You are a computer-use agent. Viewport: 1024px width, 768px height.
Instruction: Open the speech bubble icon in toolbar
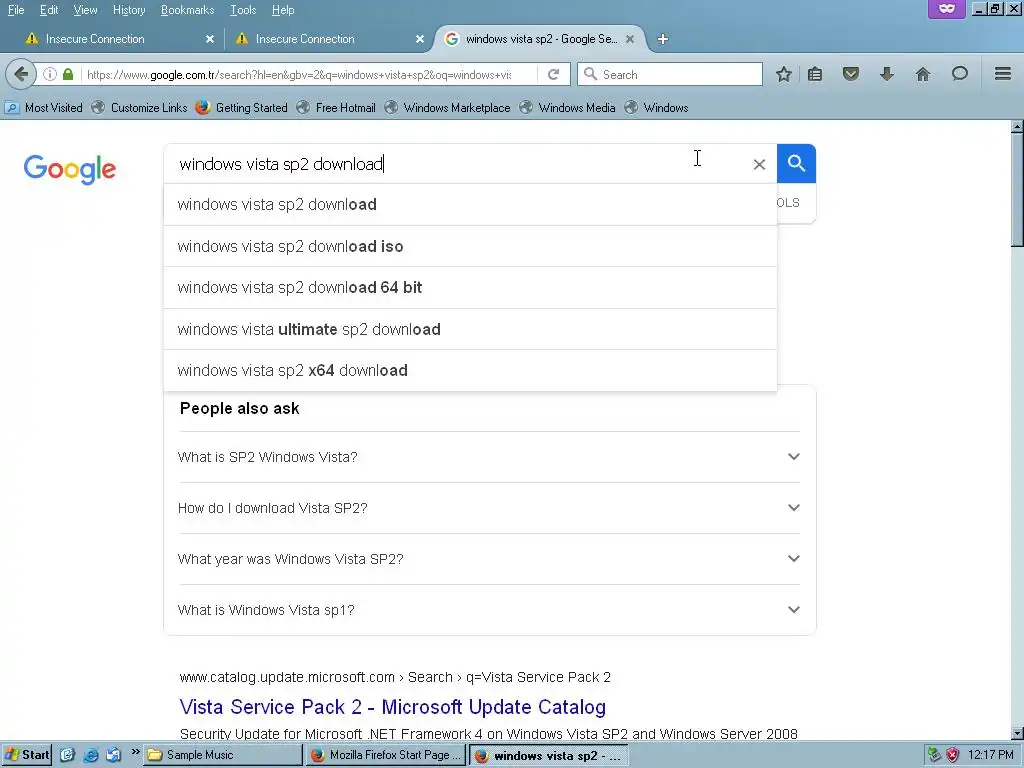[x=959, y=74]
